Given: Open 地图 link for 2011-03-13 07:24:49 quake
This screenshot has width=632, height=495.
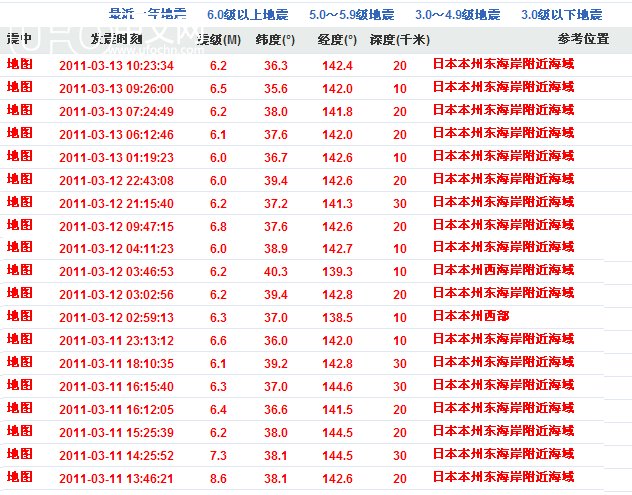Looking at the screenshot, I should pos(20,110).
